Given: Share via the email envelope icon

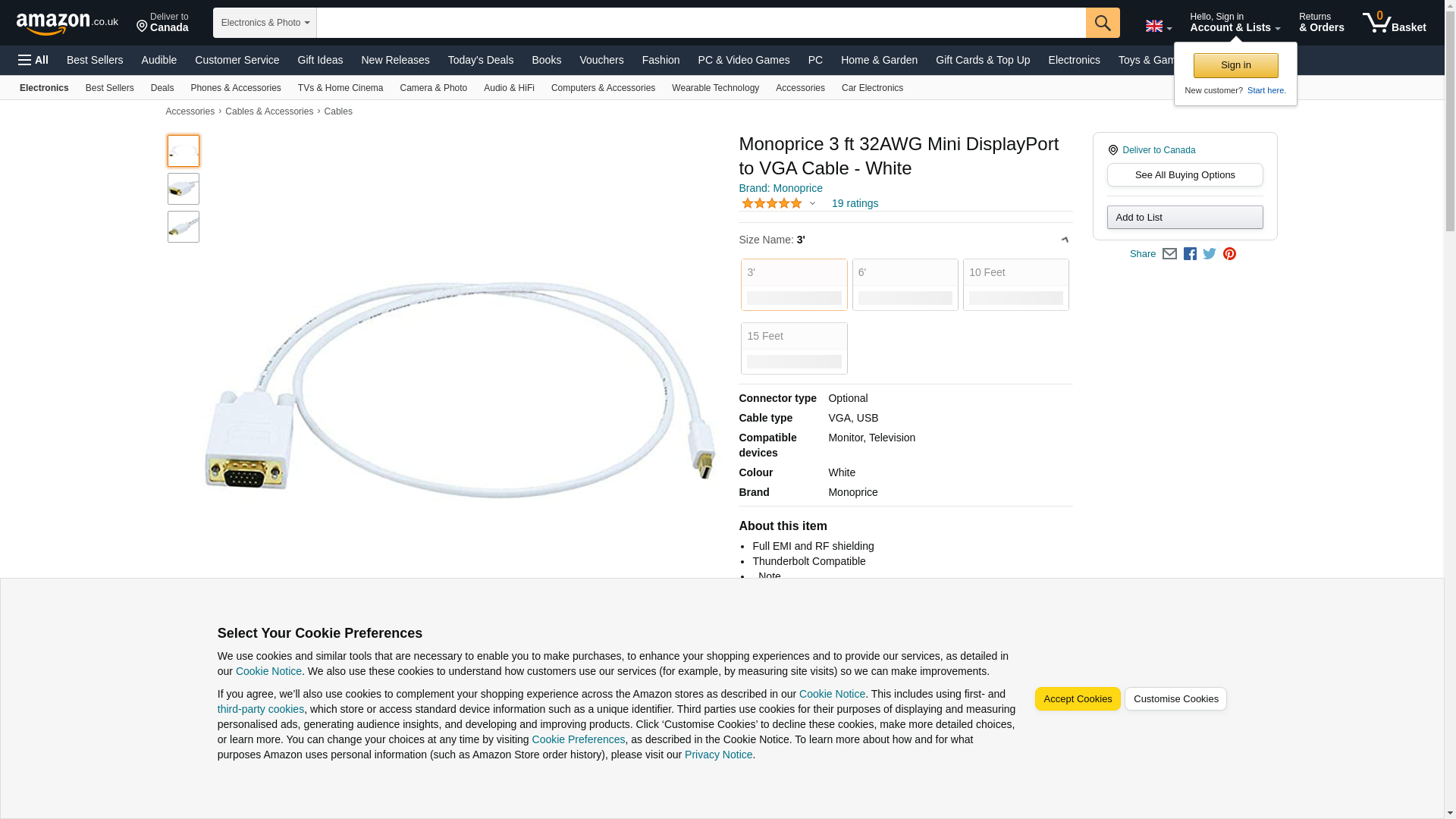Looking at the screenshot, I should 1169,254.
